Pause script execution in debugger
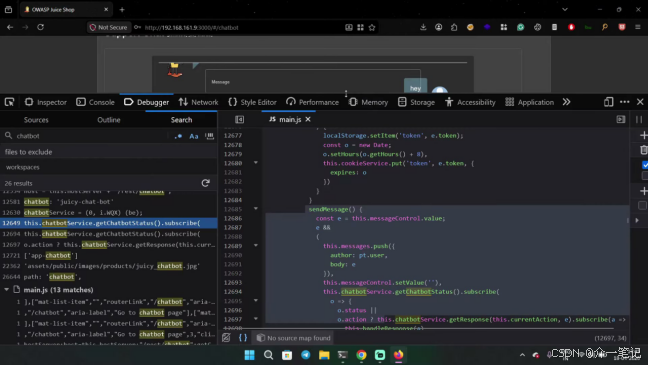Viewport: 648px width, 365px height. [639, 119]
